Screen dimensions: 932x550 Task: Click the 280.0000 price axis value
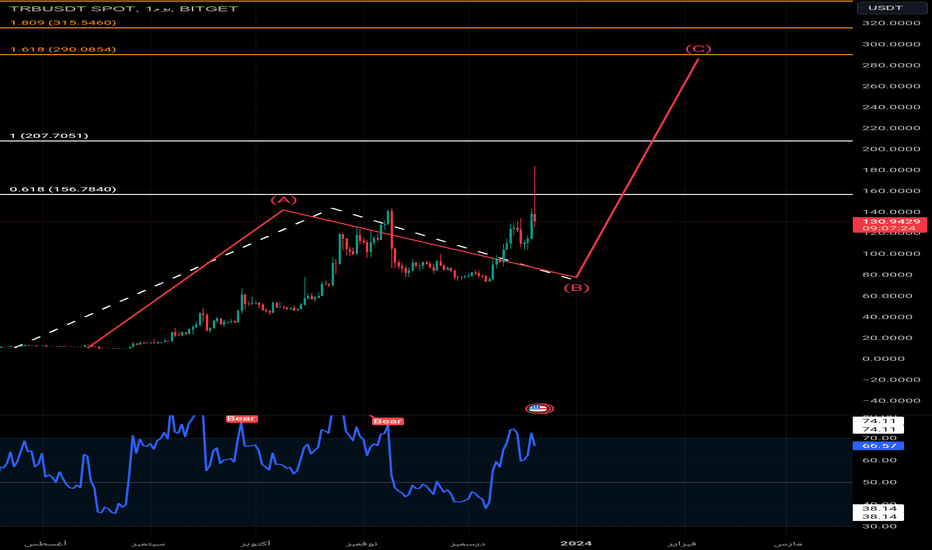891,65
